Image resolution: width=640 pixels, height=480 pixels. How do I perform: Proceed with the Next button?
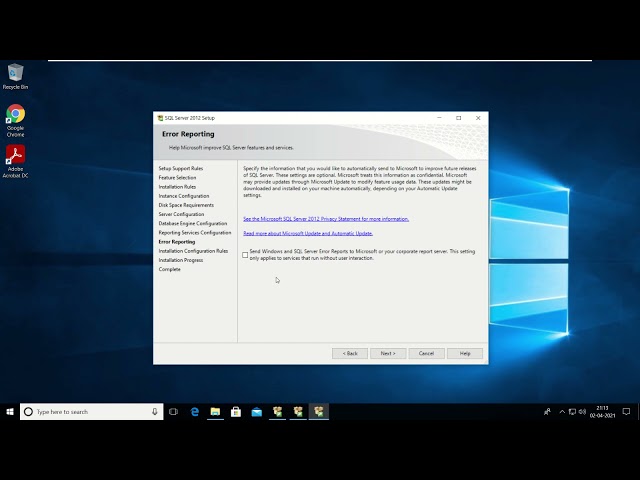pyautogui.click(x=388, y=353)
